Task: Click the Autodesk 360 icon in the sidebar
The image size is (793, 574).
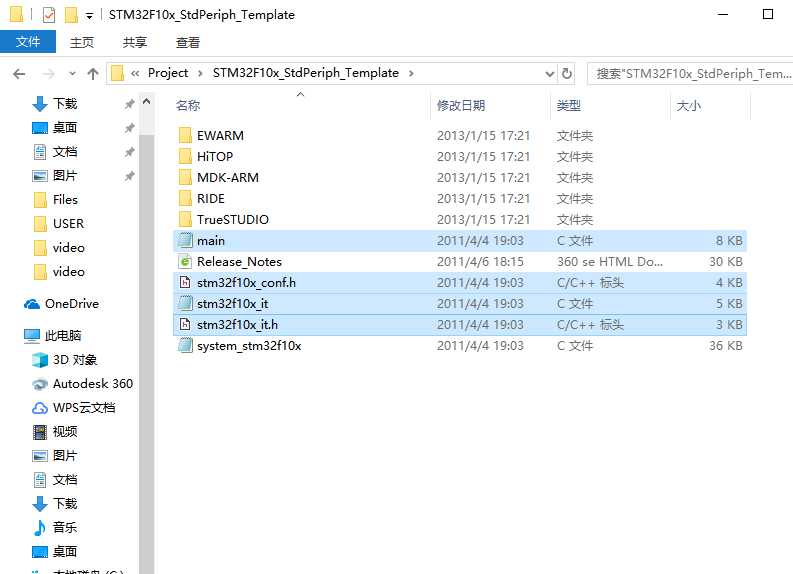Action: click(39, 384)
